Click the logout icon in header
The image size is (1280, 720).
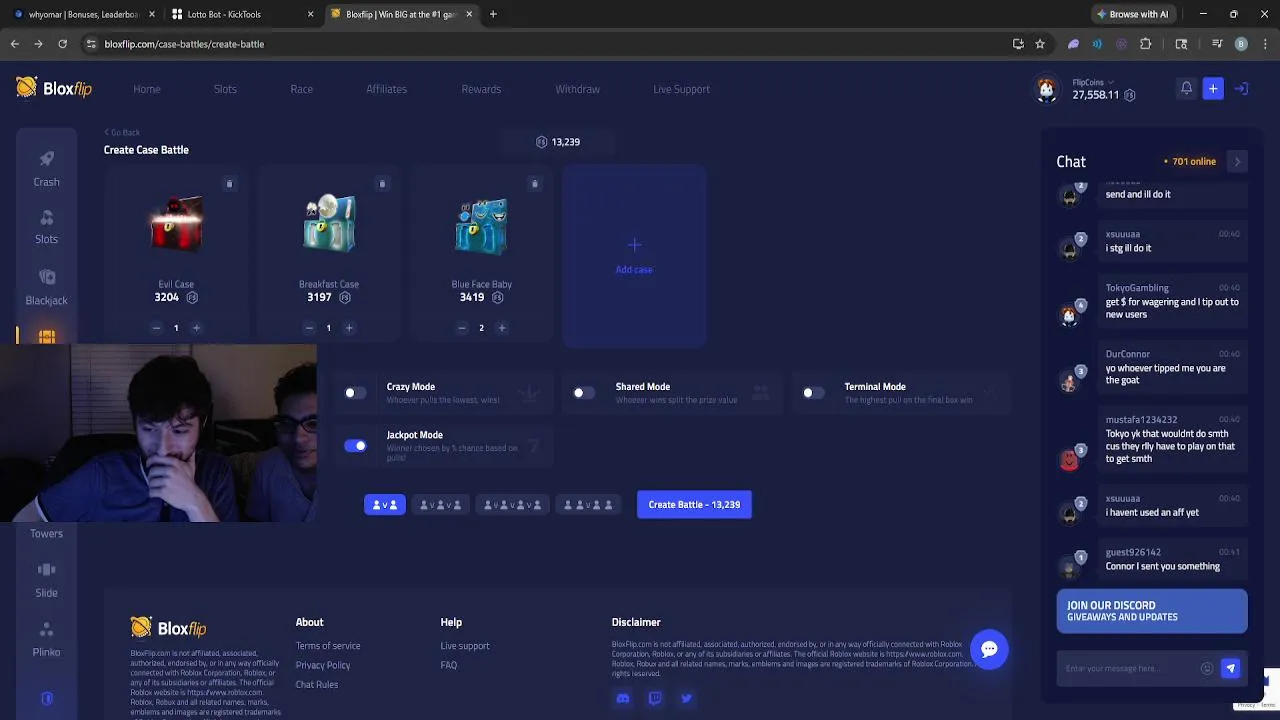(1241, 89)
